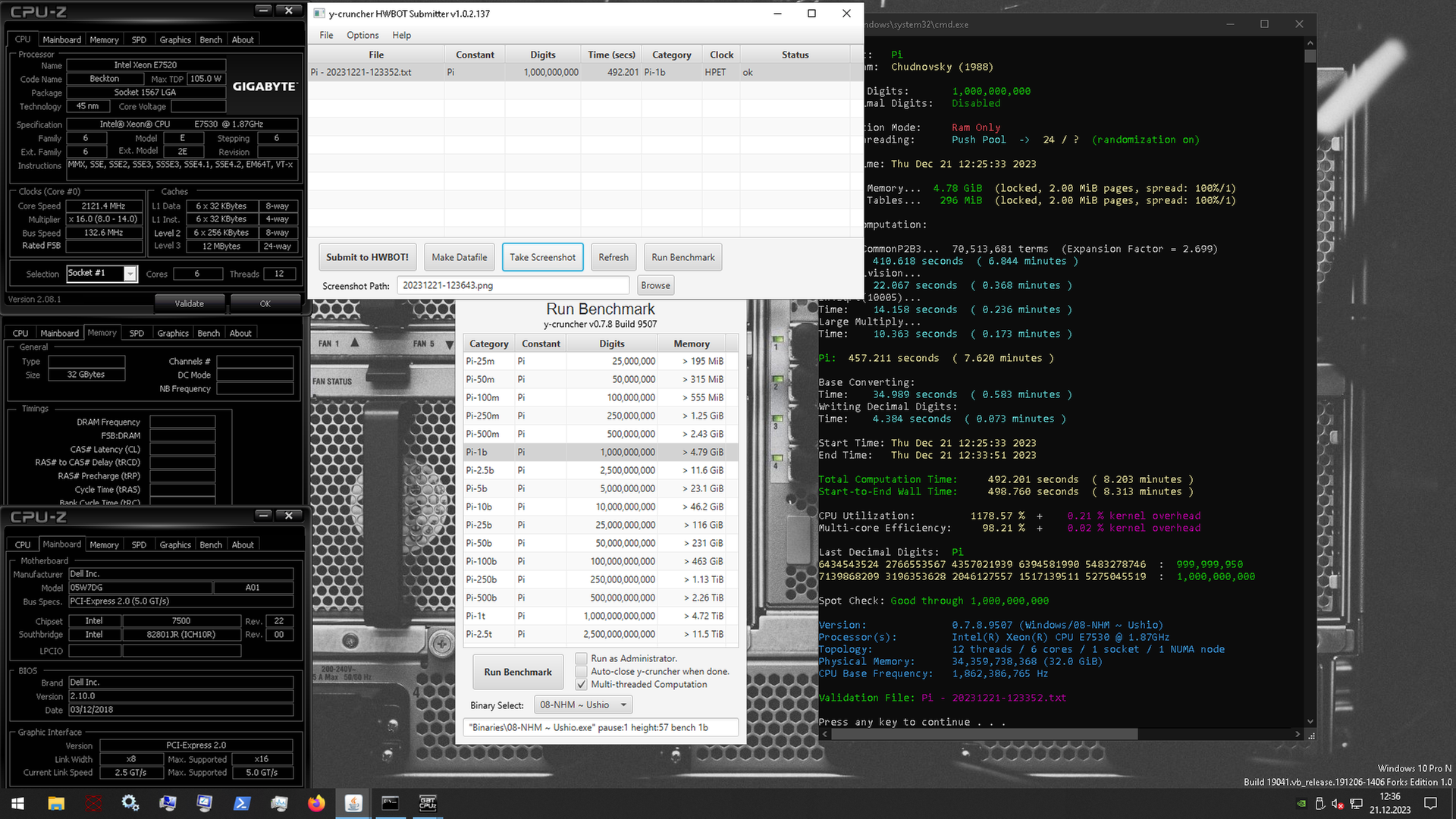Switch to Mainboard tab in top CPU-Z window
This screenshot has width=1456, height=819.
tap(61, 39)
